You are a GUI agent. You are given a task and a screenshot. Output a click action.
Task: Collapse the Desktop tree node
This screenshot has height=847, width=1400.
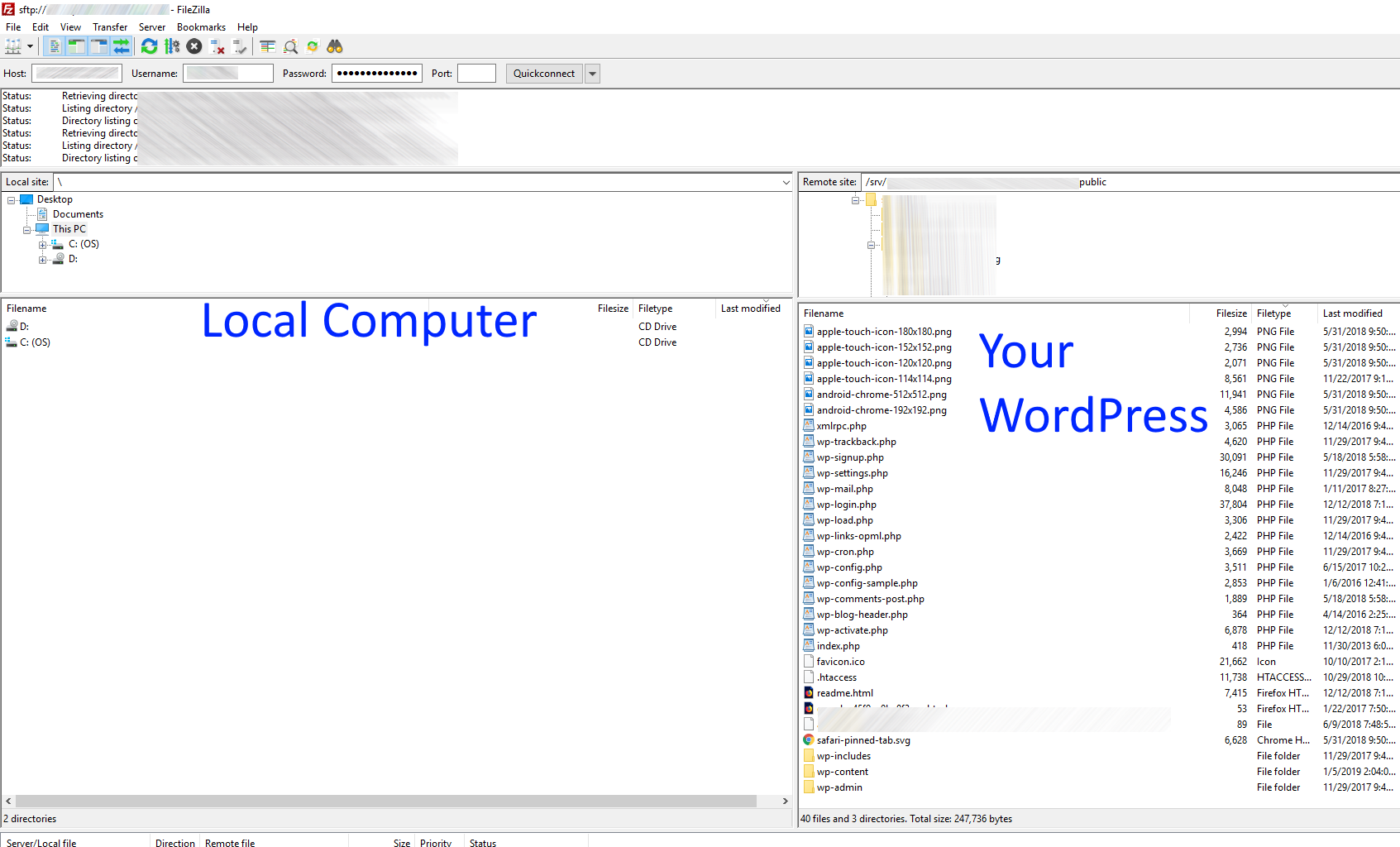click(12, 200)
